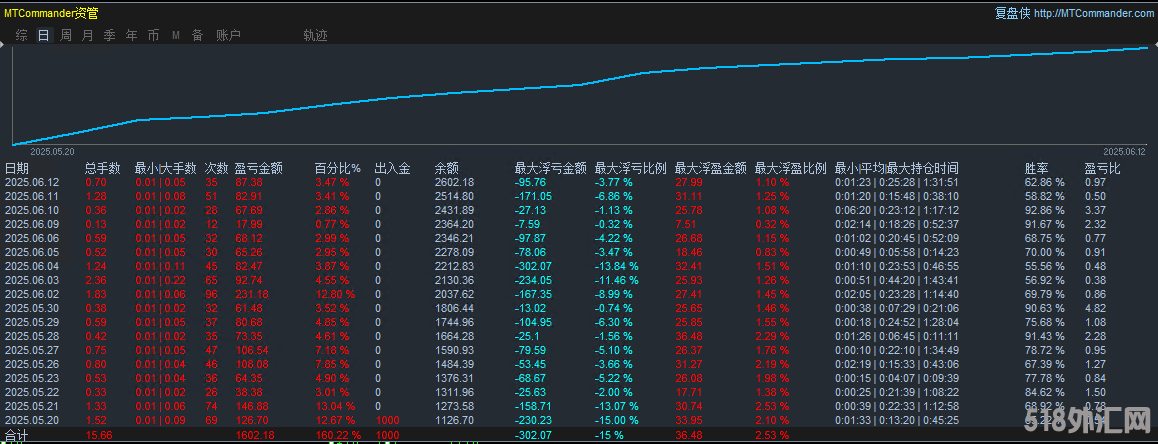Click the balance value 1126.70

pyautogui.click(x=454, y=420)
